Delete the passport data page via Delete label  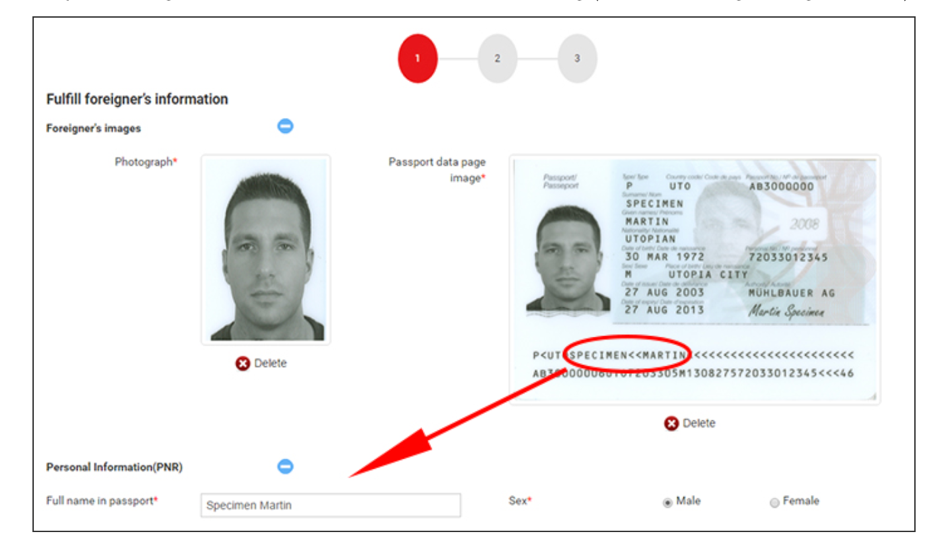pos(699,423)
